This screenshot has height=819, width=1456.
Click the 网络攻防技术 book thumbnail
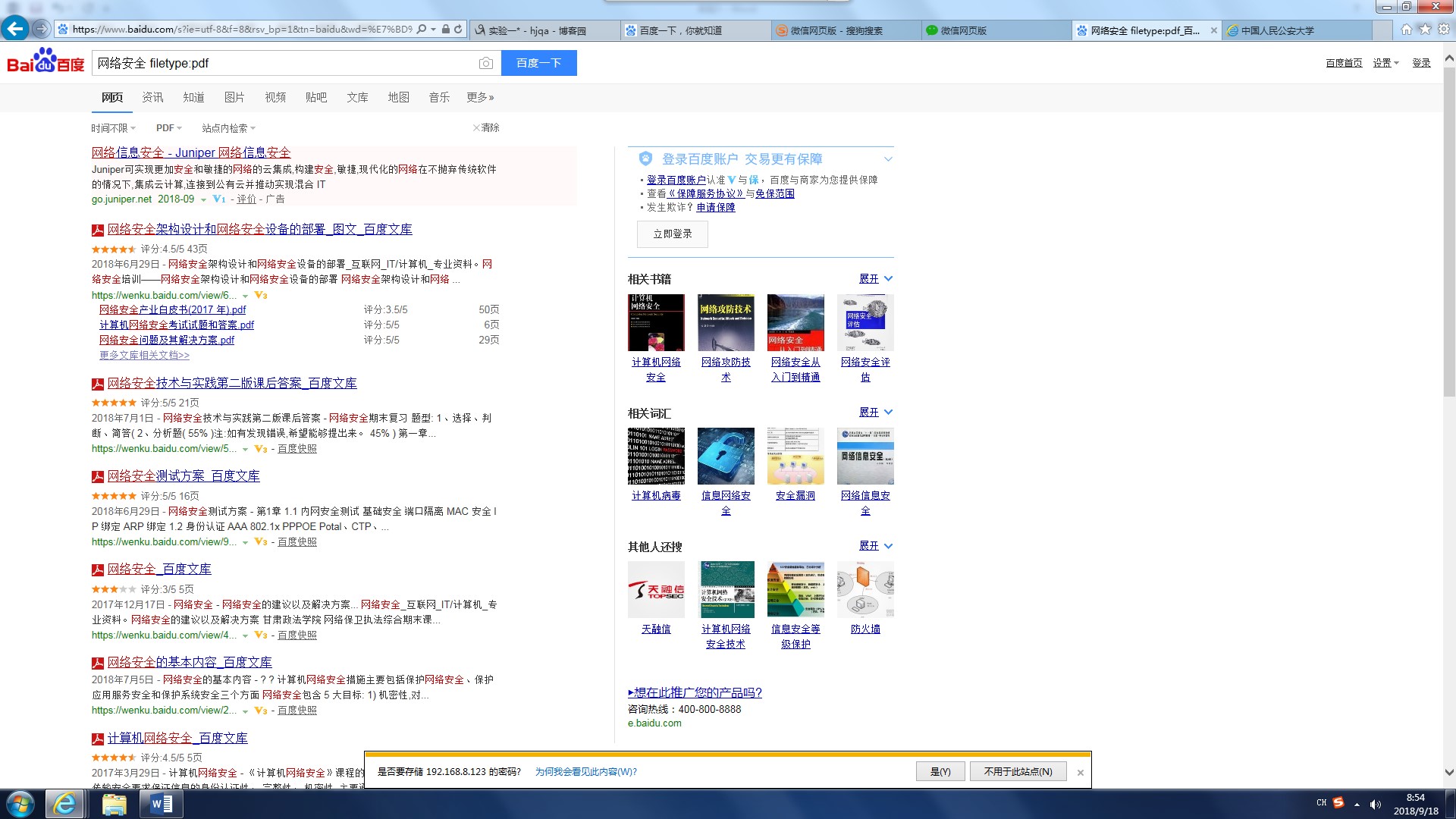pos(726,323)
